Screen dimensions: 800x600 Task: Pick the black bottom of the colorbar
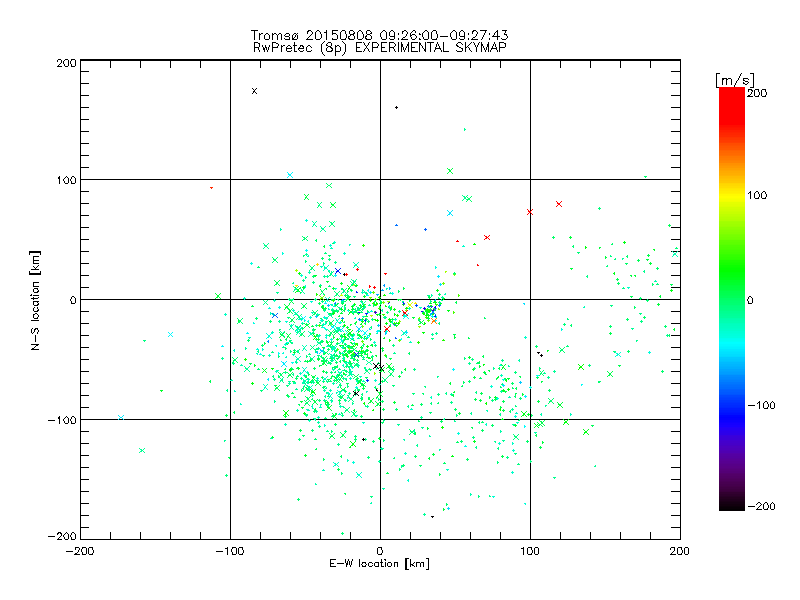tap(732, 505)
